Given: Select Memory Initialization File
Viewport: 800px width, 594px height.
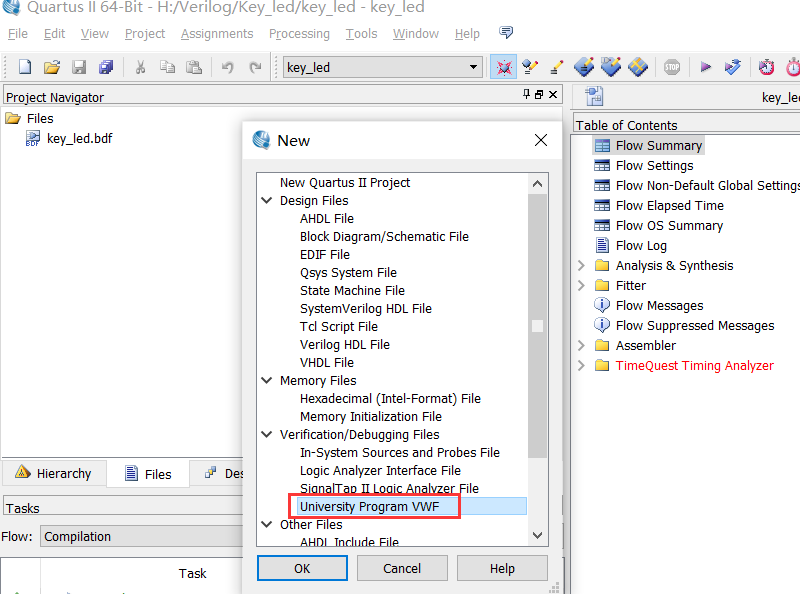Looking at the screenshot, I should tap(371, 417).
